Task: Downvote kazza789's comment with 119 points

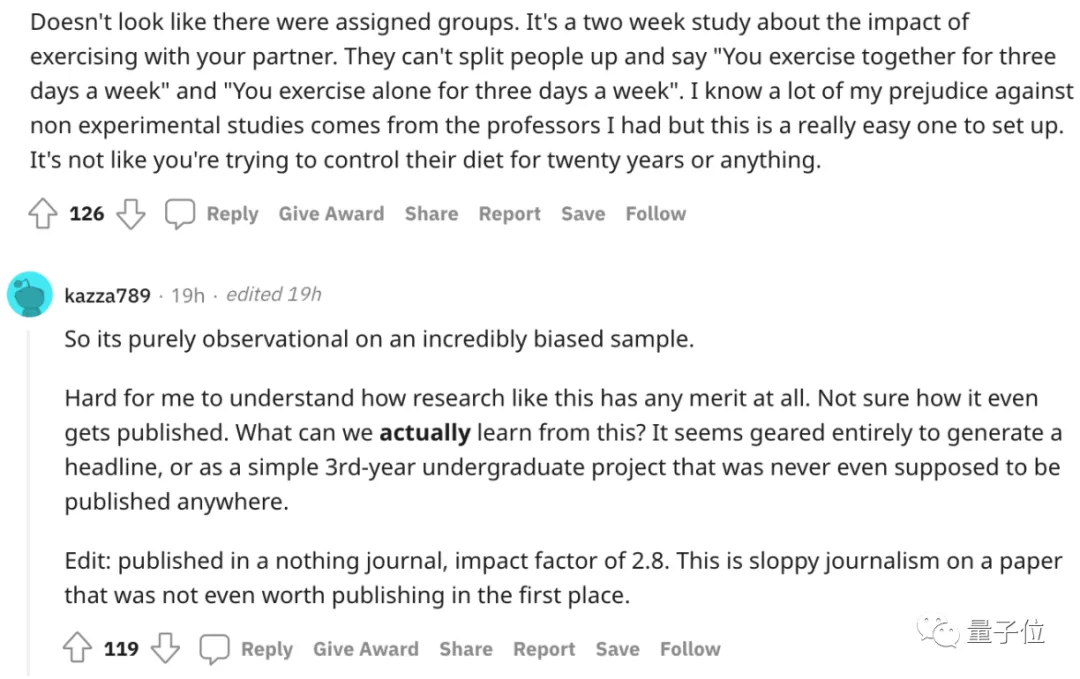Action: point(165,648)
